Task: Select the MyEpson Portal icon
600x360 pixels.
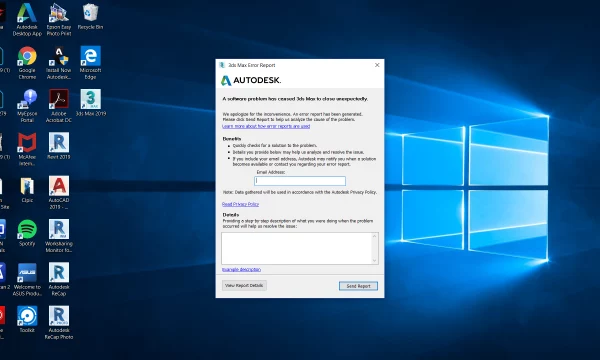Action: point(27,106)
